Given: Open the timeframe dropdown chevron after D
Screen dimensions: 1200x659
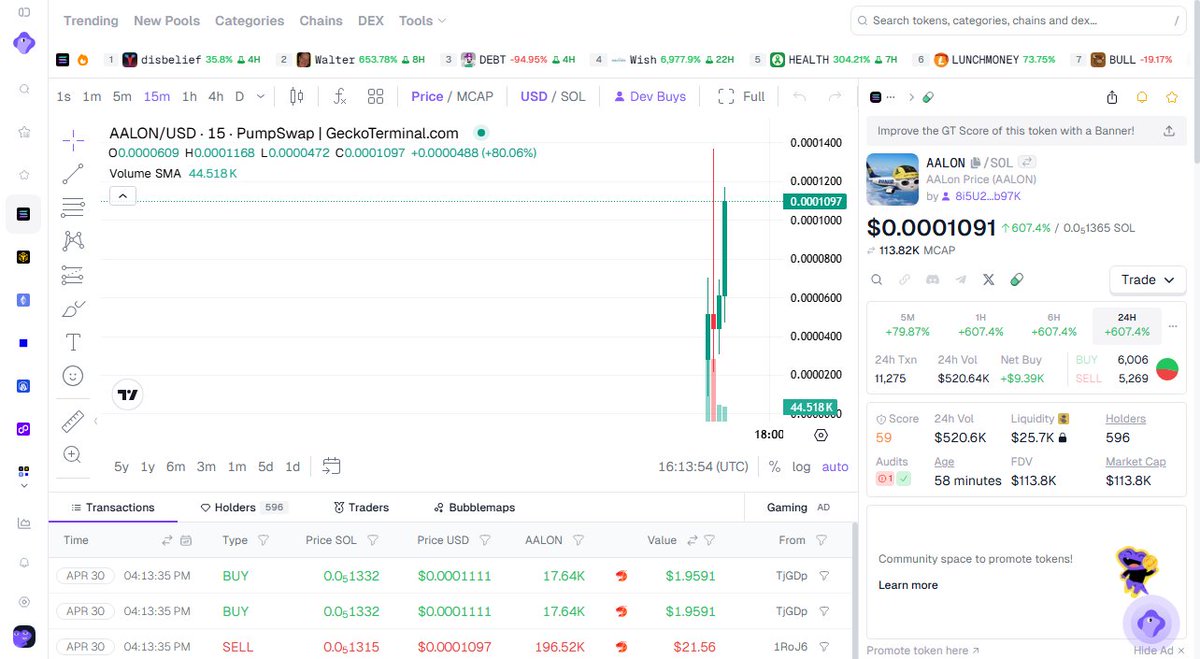Looking at the screenshot, I should pyautogui.click(x=261, y=96).
